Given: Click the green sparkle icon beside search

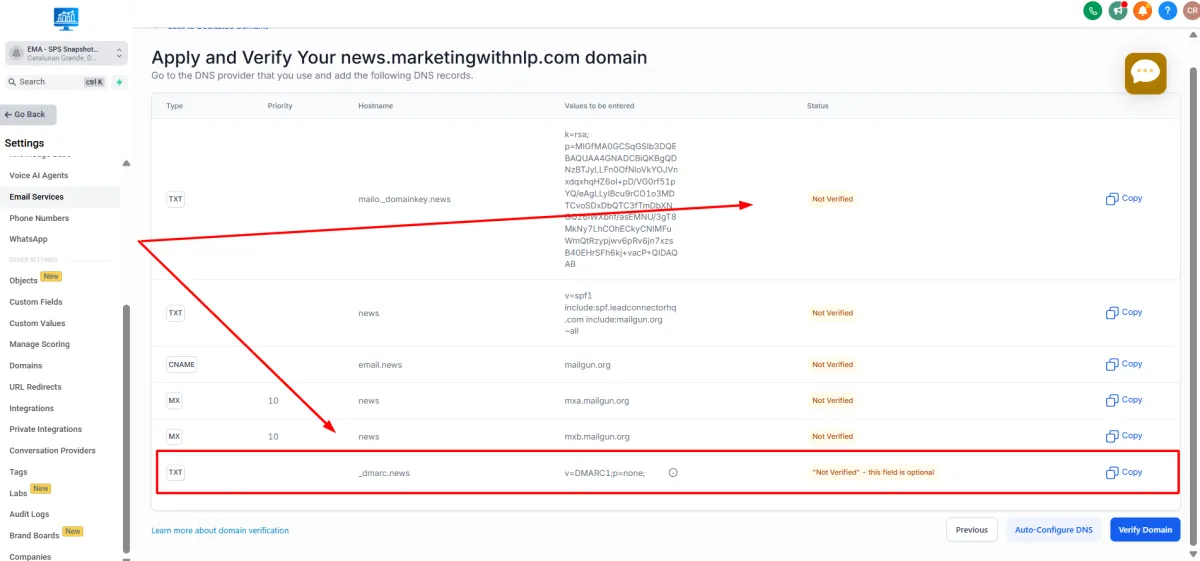Looking at the screenshot, I should pyautogui.click(x=119, y=82).
